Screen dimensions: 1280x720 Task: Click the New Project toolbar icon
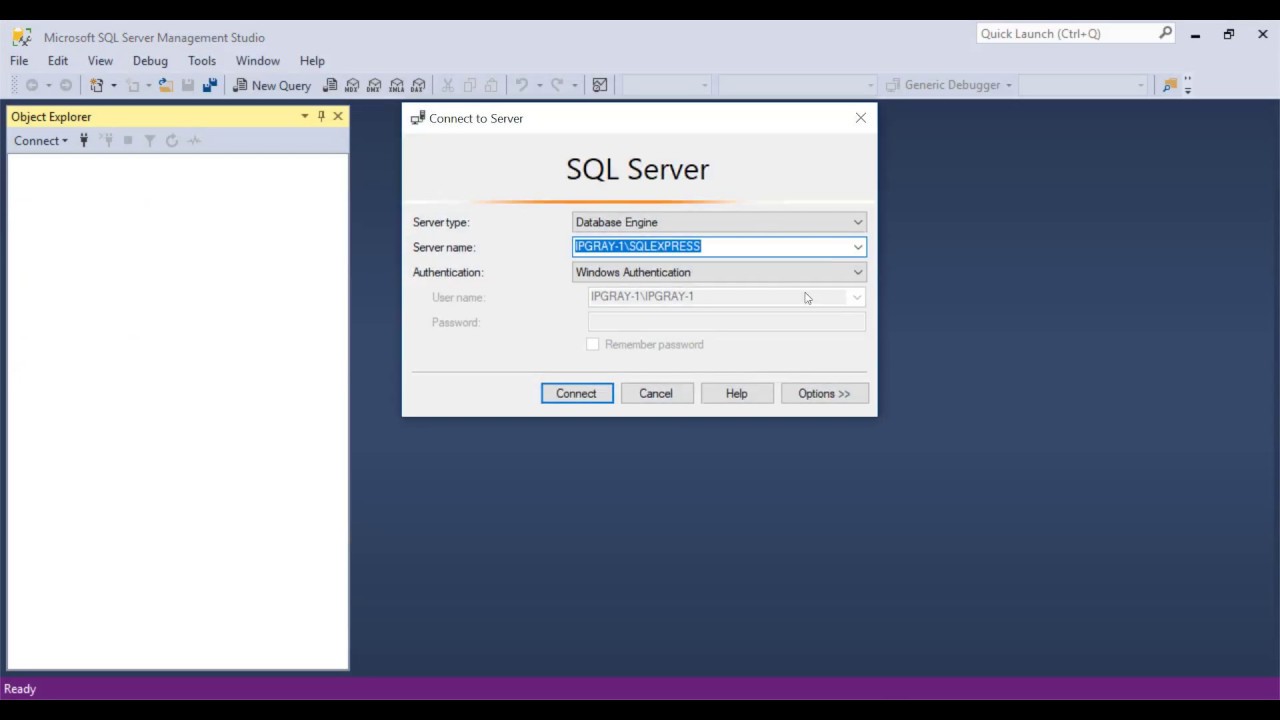point(96,85)
